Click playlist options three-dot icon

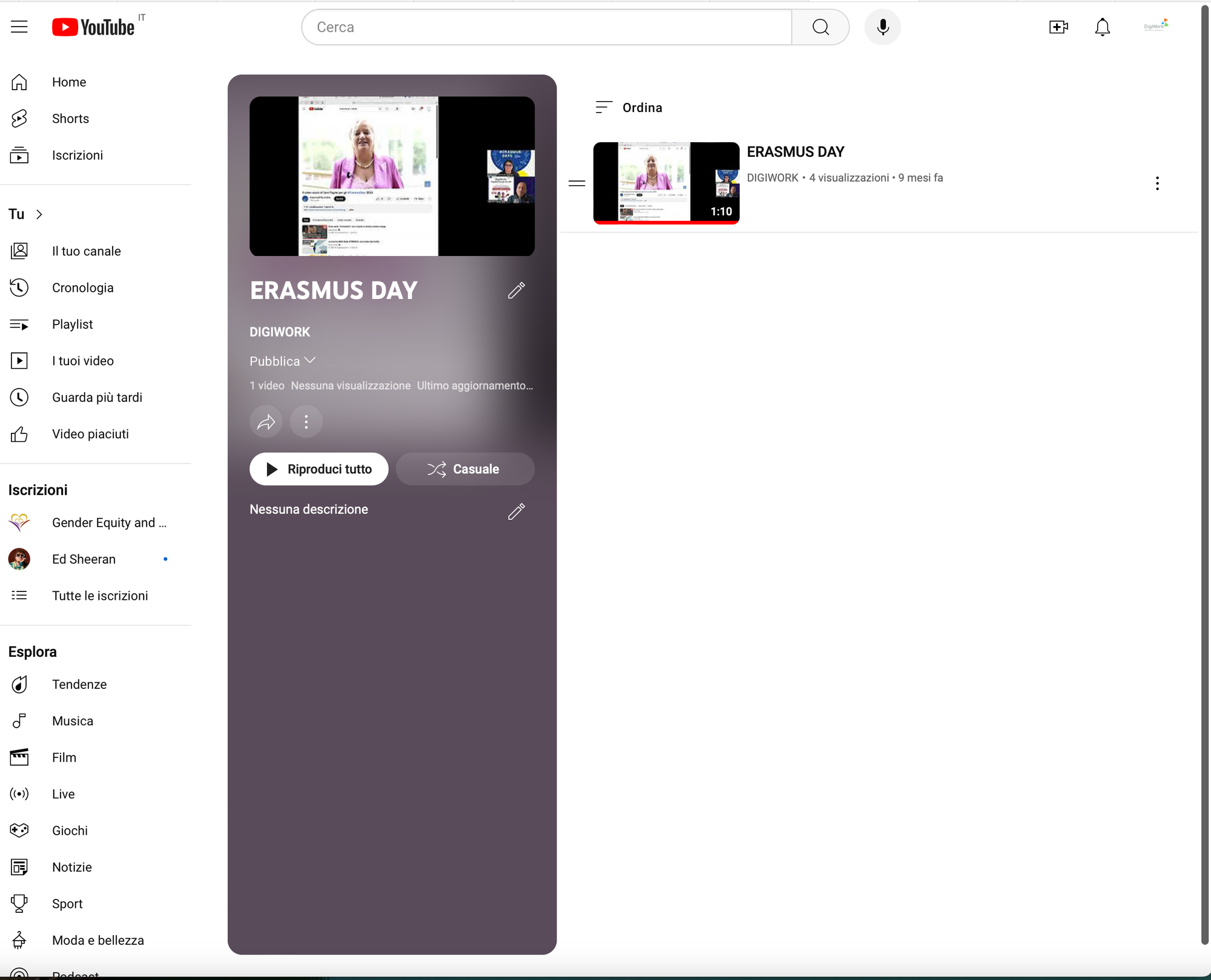tap(307, 421)
